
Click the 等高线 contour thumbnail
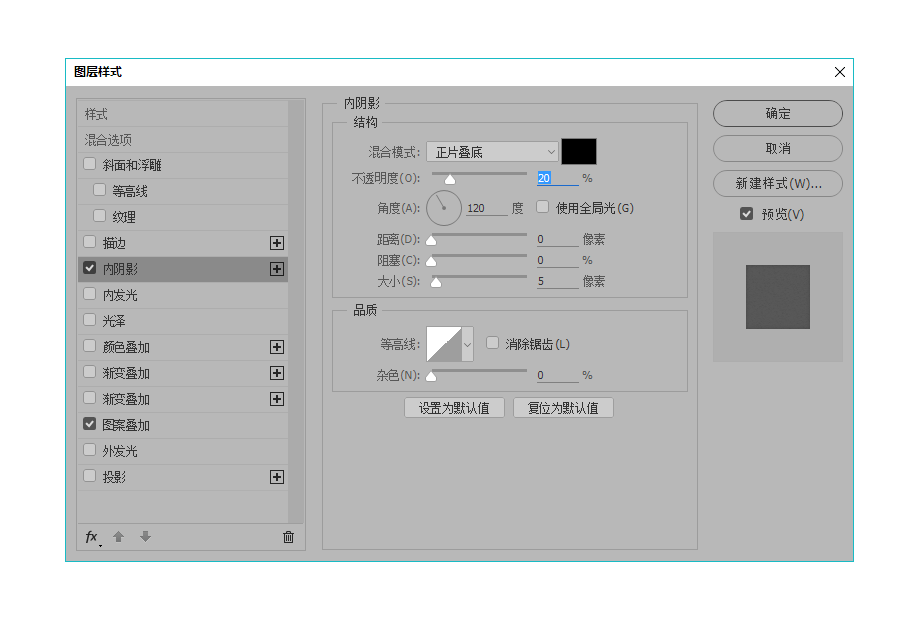click(x=444, y=344)
